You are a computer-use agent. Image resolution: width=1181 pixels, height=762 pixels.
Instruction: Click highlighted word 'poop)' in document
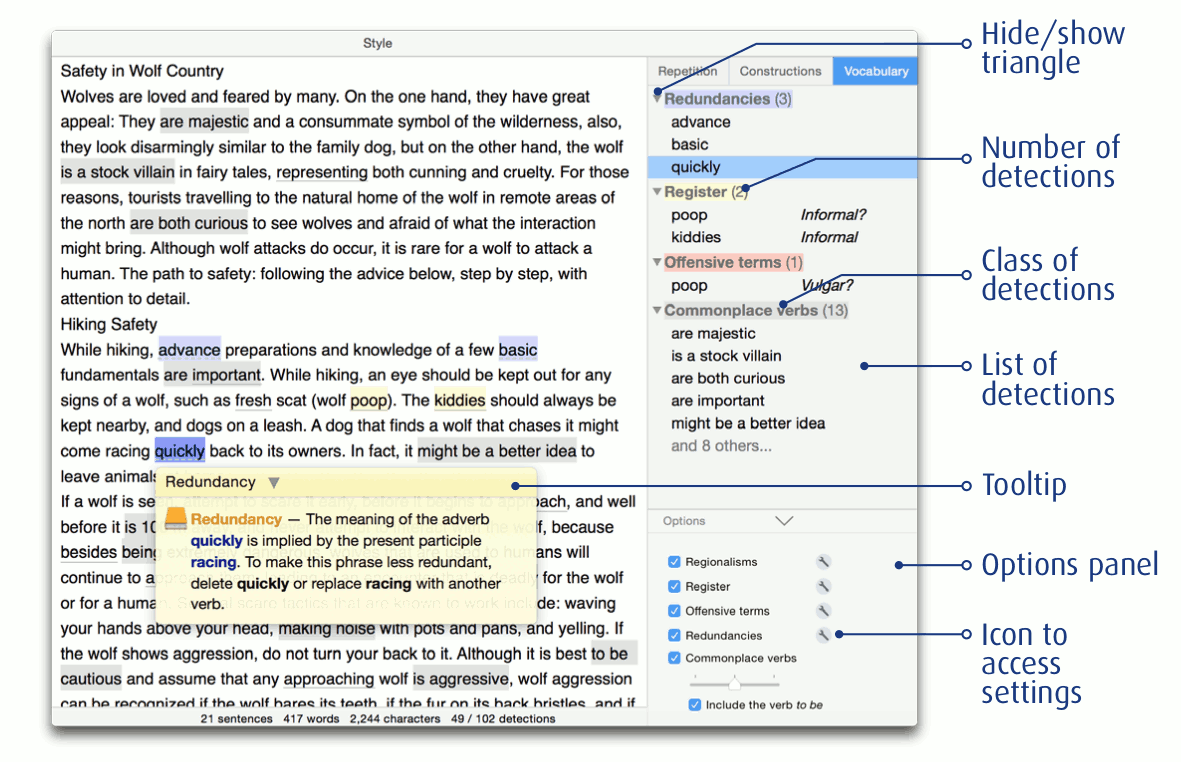369,401
